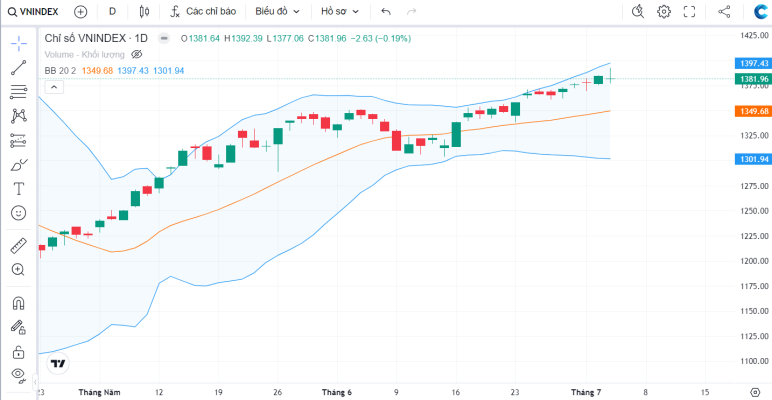Open candlestick chart style selector
Viewport: 772px width, 400px height.
pos(144,12)
